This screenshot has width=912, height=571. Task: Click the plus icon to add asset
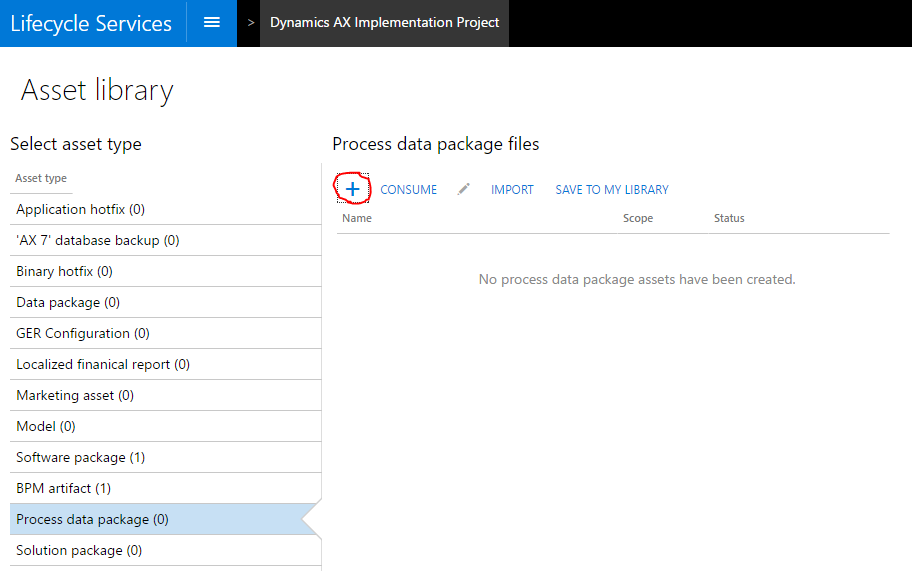pyautogui.click(x=352, y=189)
